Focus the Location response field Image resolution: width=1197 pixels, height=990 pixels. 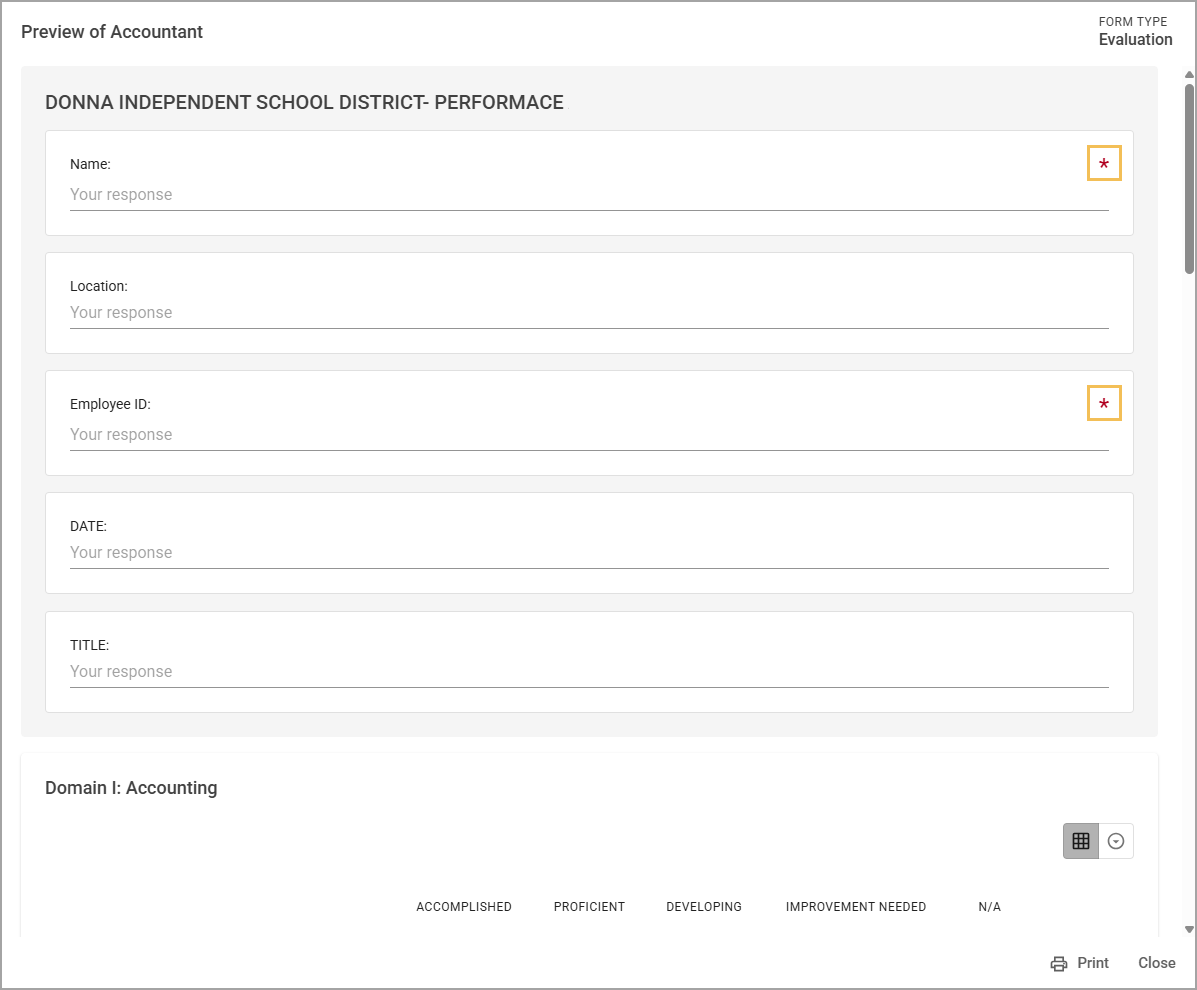click(589, 313)
